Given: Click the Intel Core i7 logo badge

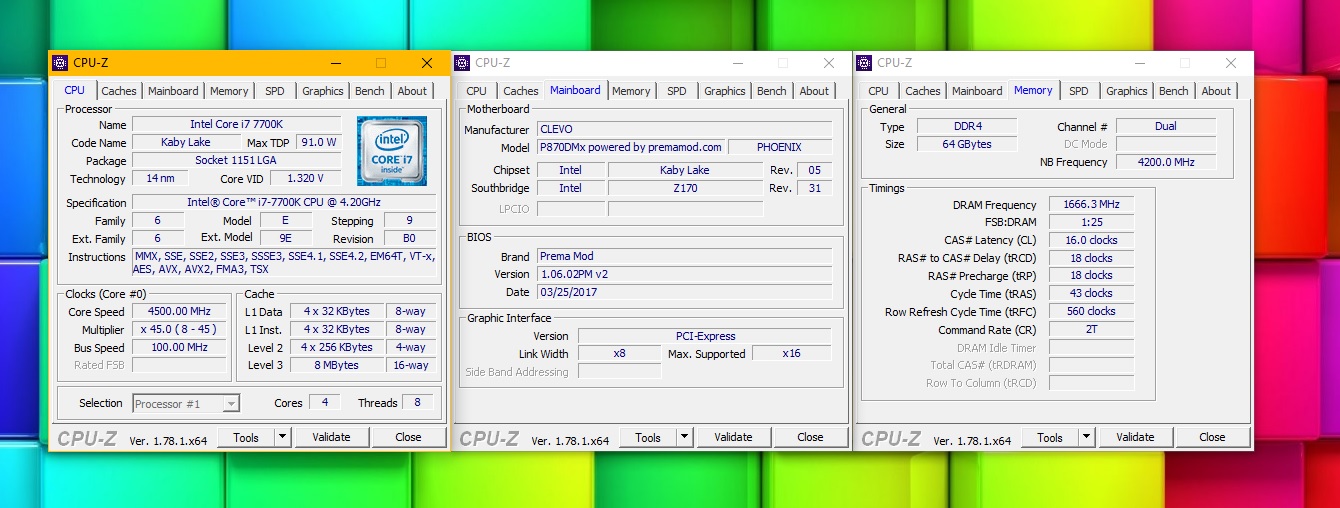Looking at the screenshot, I should [392, 150].
